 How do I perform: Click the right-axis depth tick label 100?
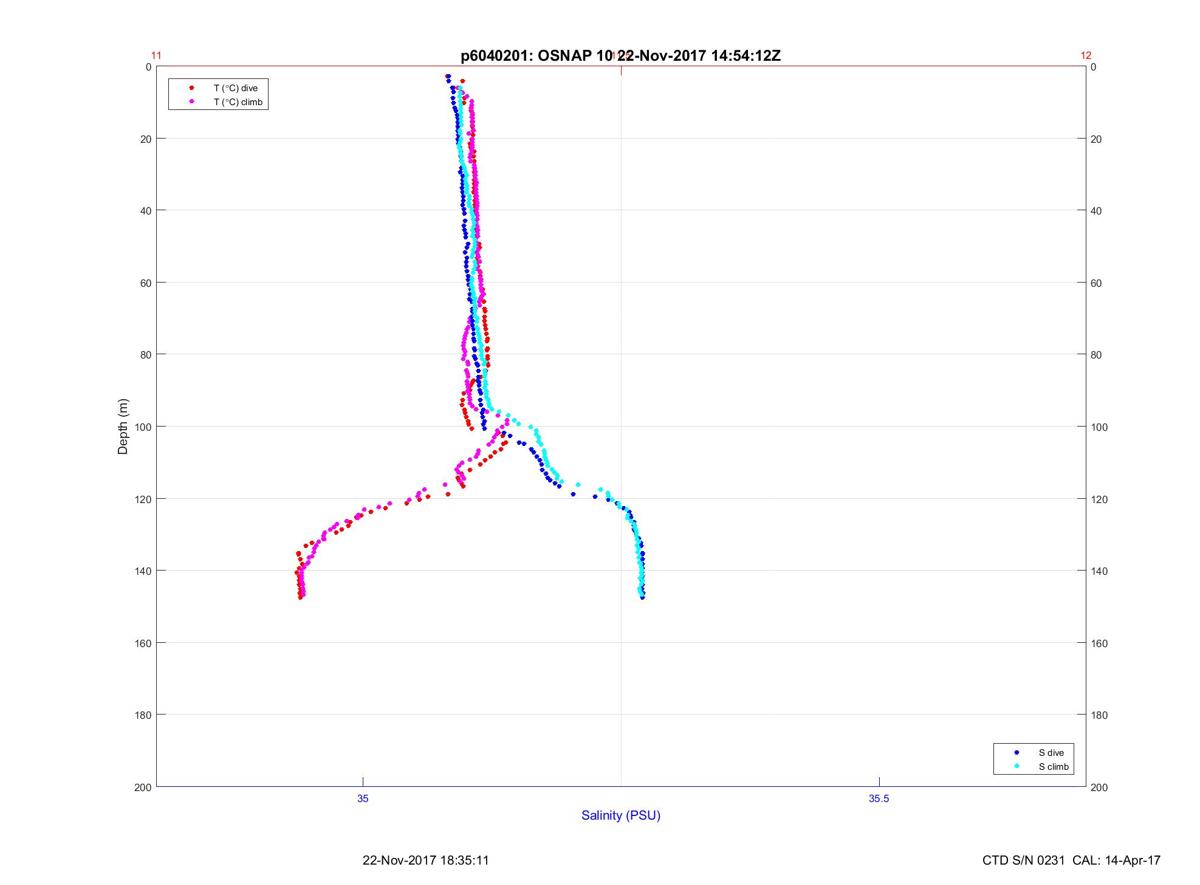[1099, 427]
